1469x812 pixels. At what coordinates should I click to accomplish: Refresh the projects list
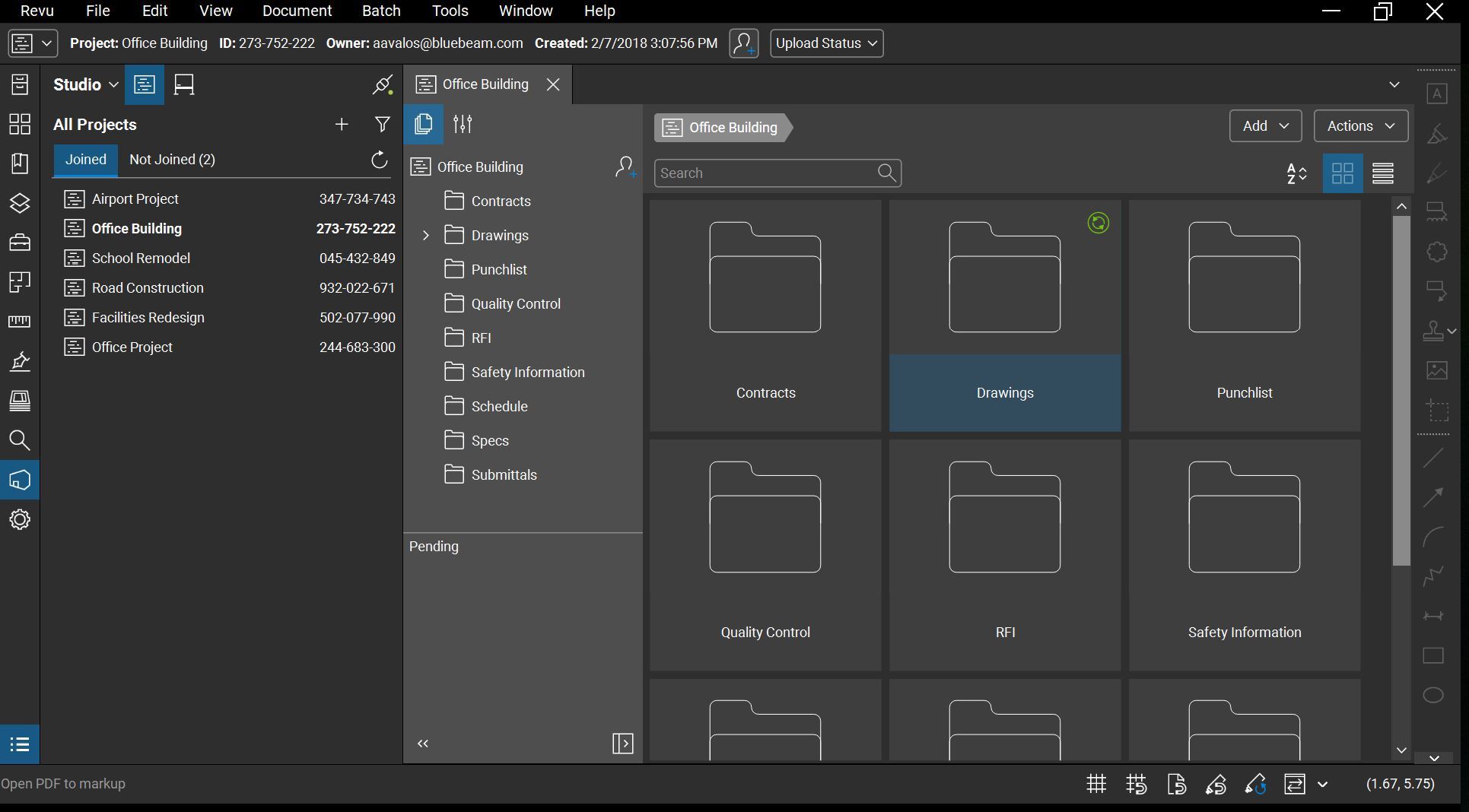(x=379, y=160)
